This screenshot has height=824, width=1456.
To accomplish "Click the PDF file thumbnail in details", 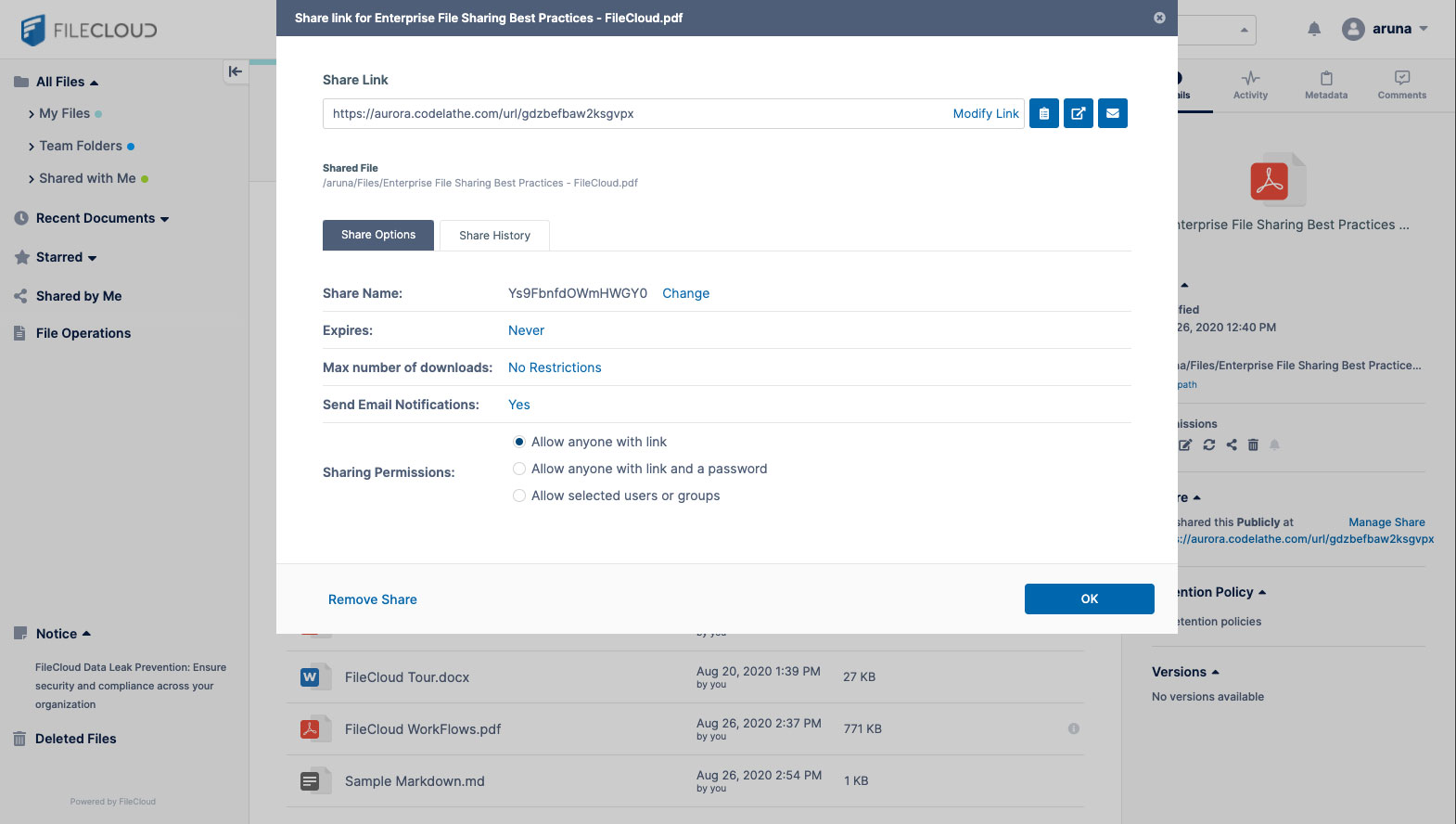I will [x=1277, y=180].
